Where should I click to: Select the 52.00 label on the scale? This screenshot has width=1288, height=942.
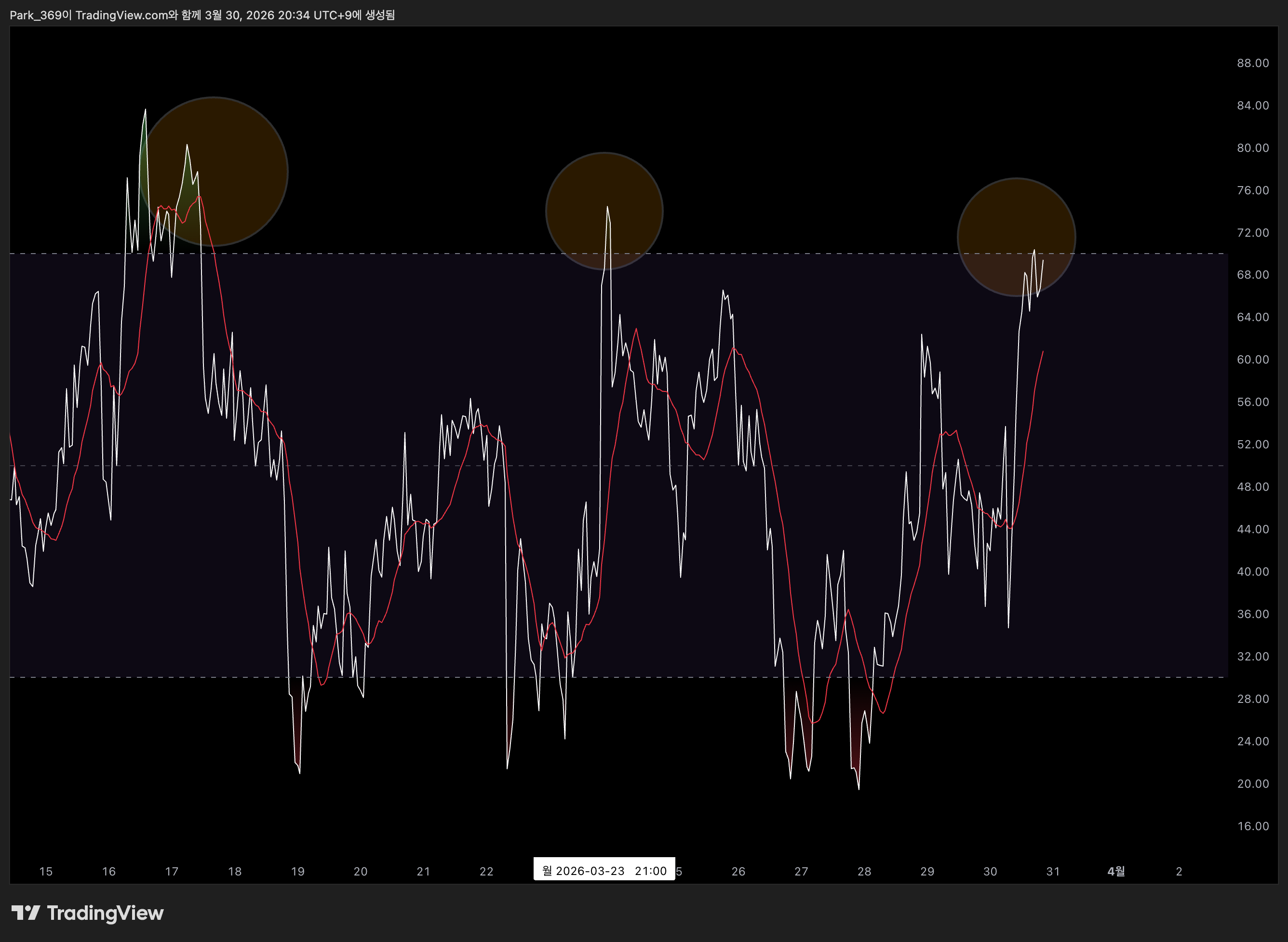pyautogui.click(x=1253, y=444)
